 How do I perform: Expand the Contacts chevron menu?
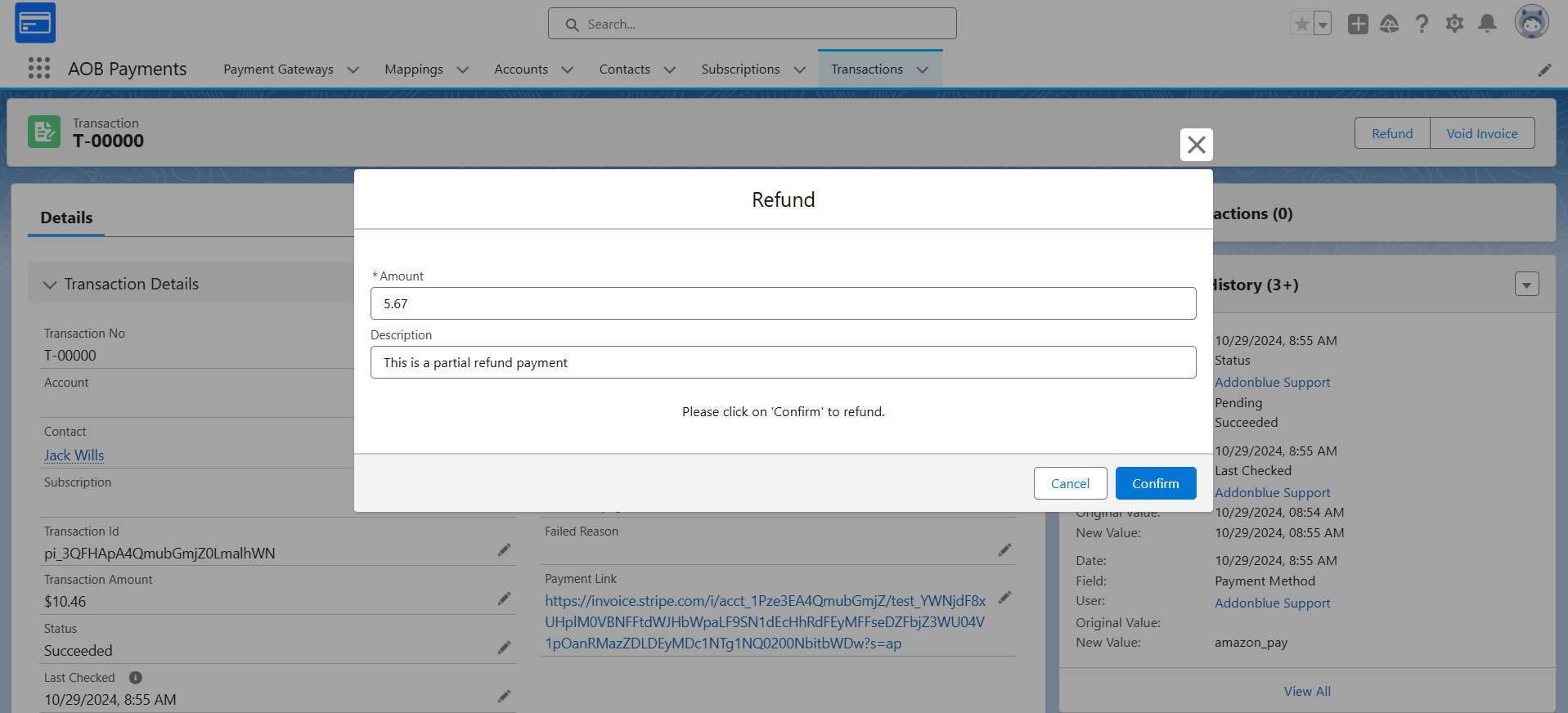[x=670, y=70]
